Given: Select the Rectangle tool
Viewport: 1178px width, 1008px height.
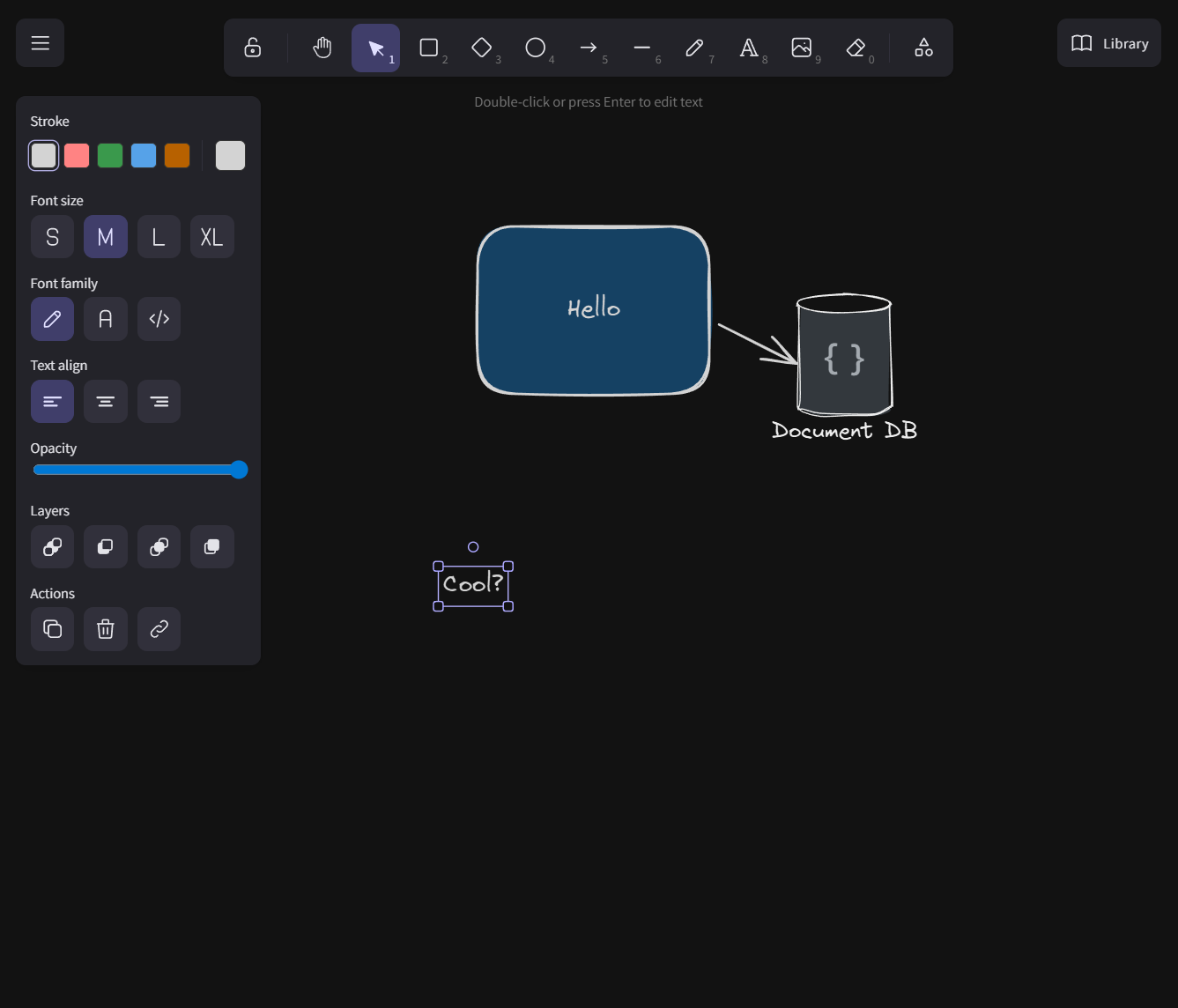Looking at the screenshot, I should coord(431,48).
